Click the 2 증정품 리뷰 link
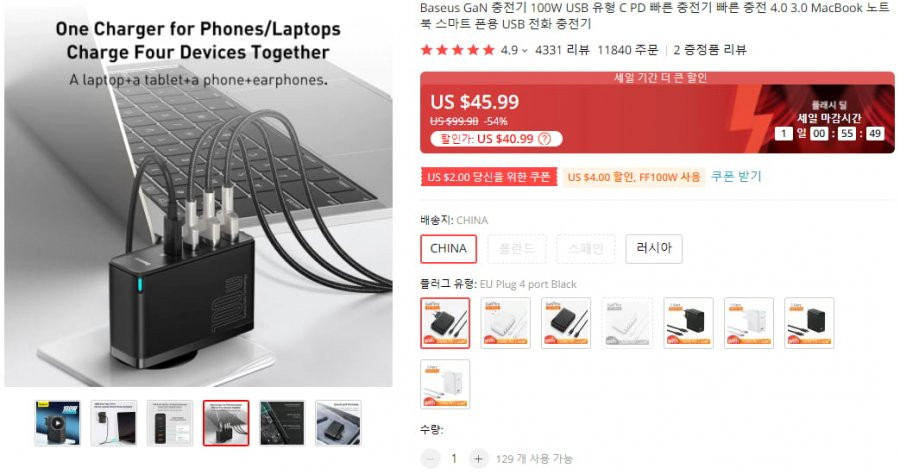This screenshot has width=900, height=474. [709, 50]
